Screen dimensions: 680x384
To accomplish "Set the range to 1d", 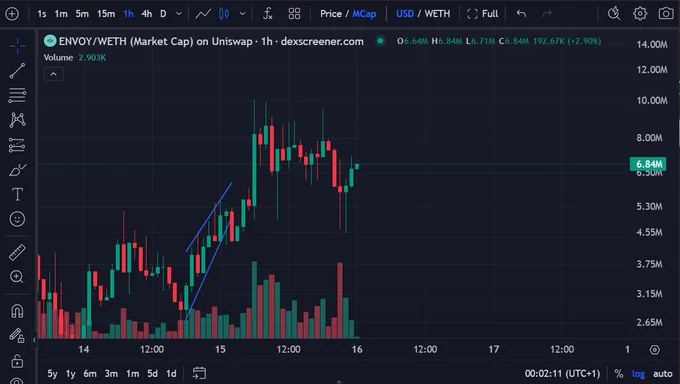I will pyautogui.click(x=172, y=374).
